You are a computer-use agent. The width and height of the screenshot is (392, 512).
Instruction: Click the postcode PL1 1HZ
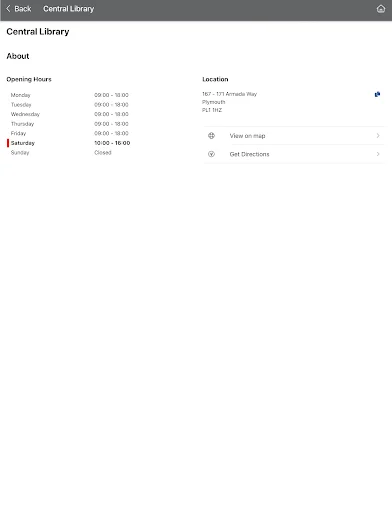pyautogui.click(x=212, y=110)
